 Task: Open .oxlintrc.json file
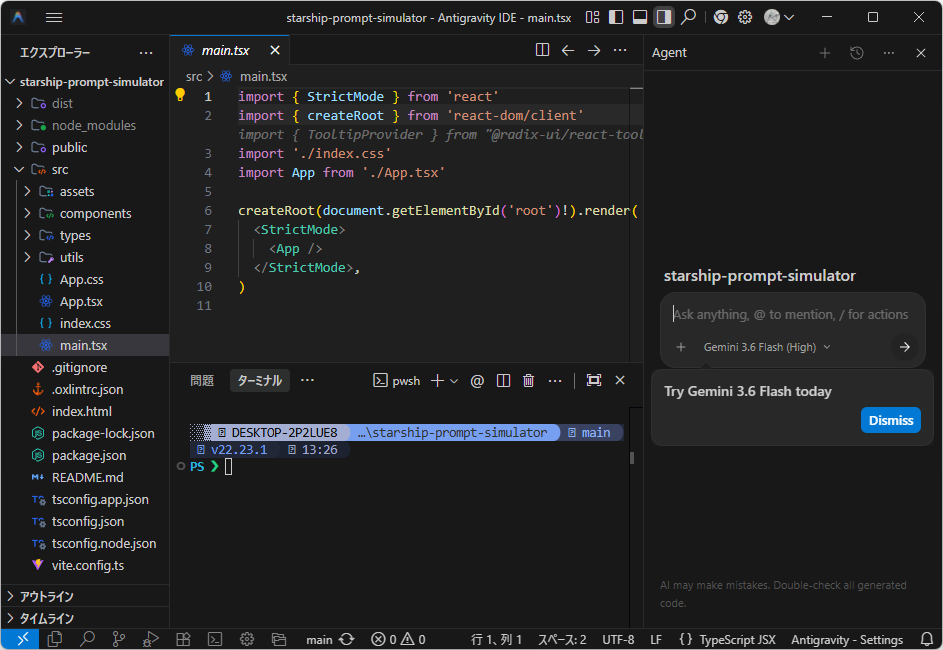pyautogui.click(x=85, y=390)
